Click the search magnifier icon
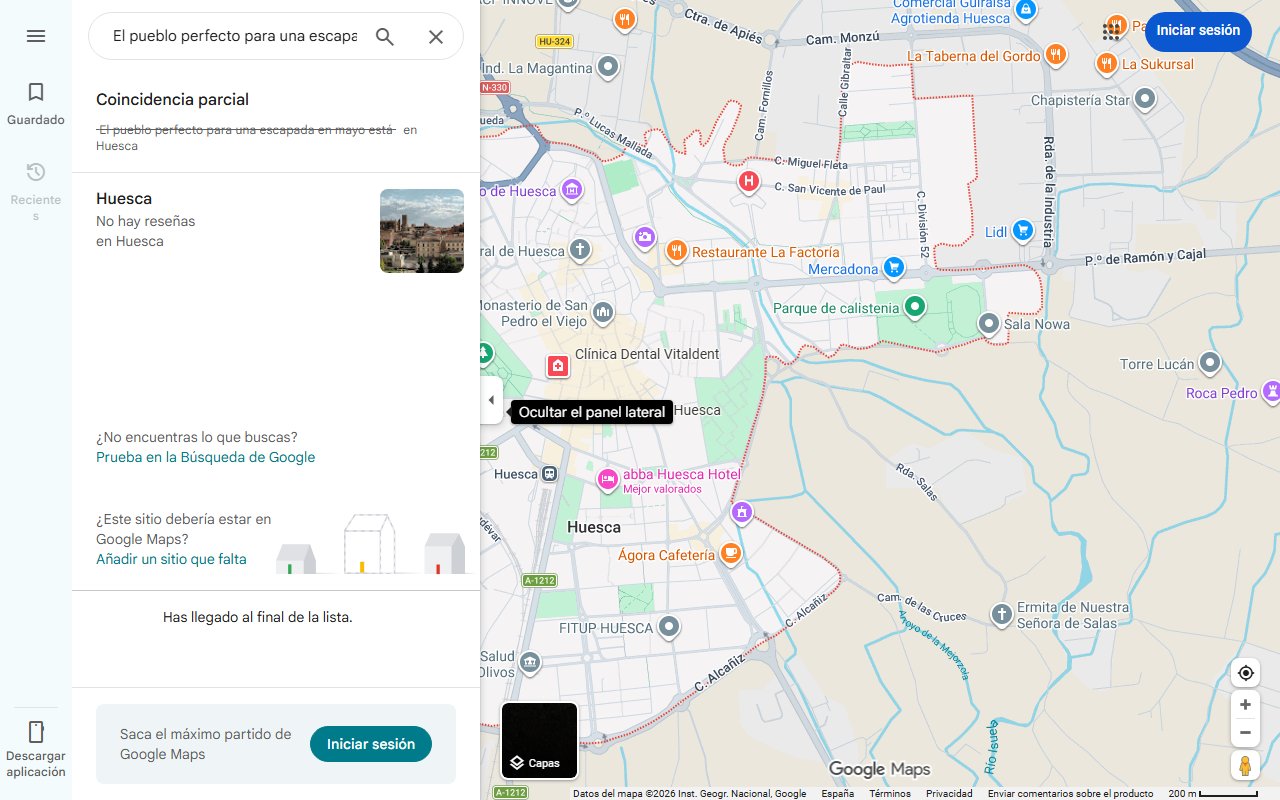This screenshot has width=1280, height=800. (384, 35)
